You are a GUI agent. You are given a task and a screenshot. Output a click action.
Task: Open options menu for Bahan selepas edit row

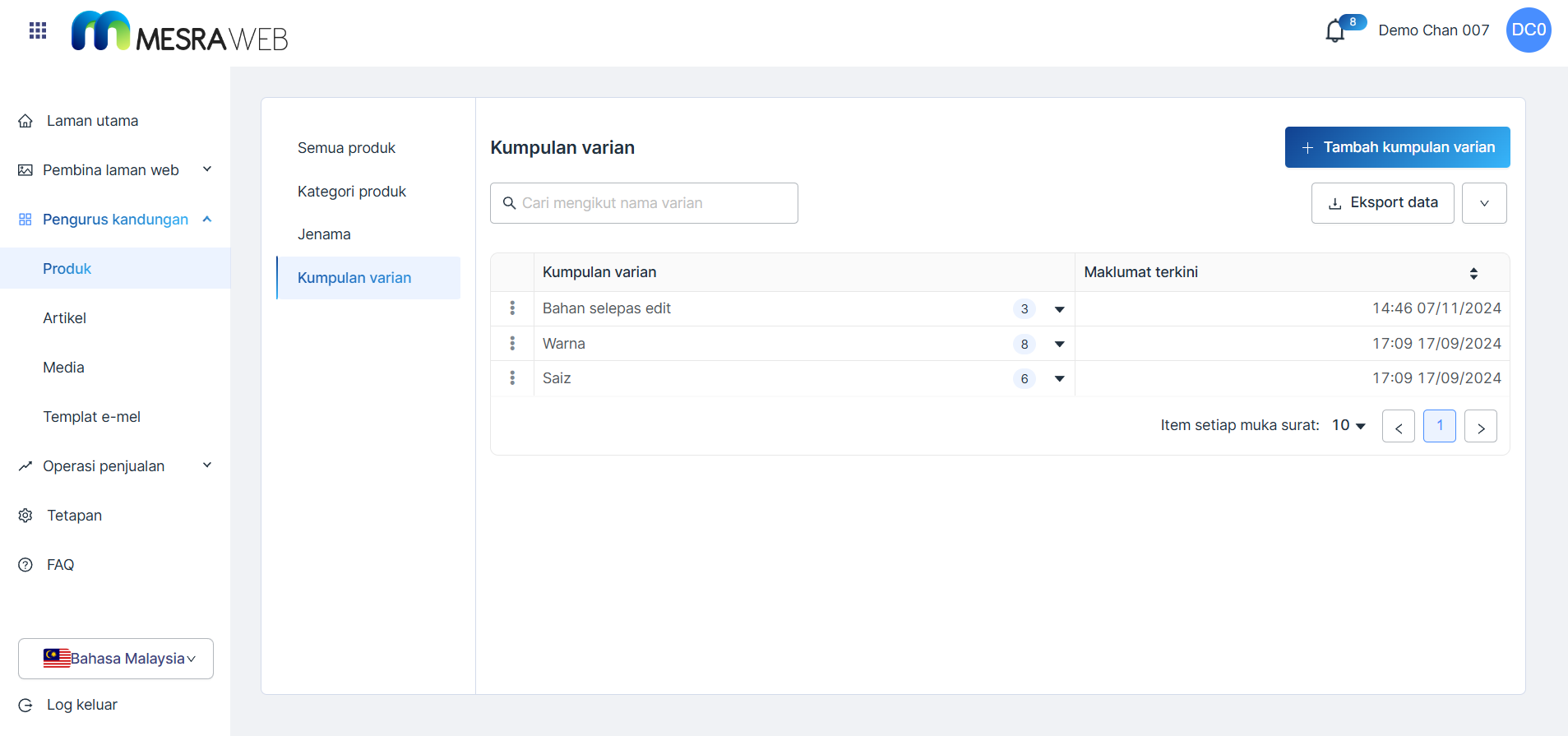click(x=512, y=308)
